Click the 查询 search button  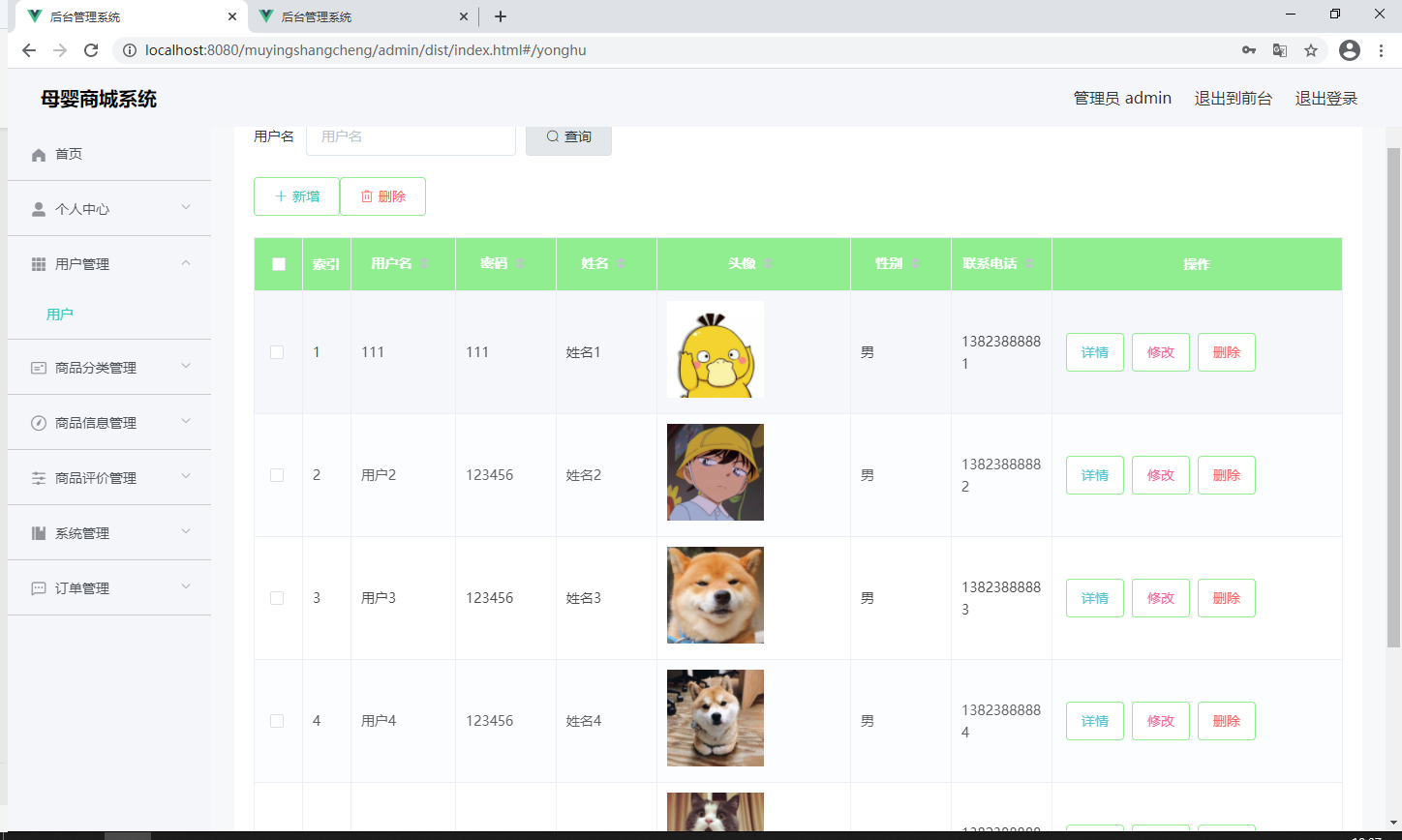point(568,136)
